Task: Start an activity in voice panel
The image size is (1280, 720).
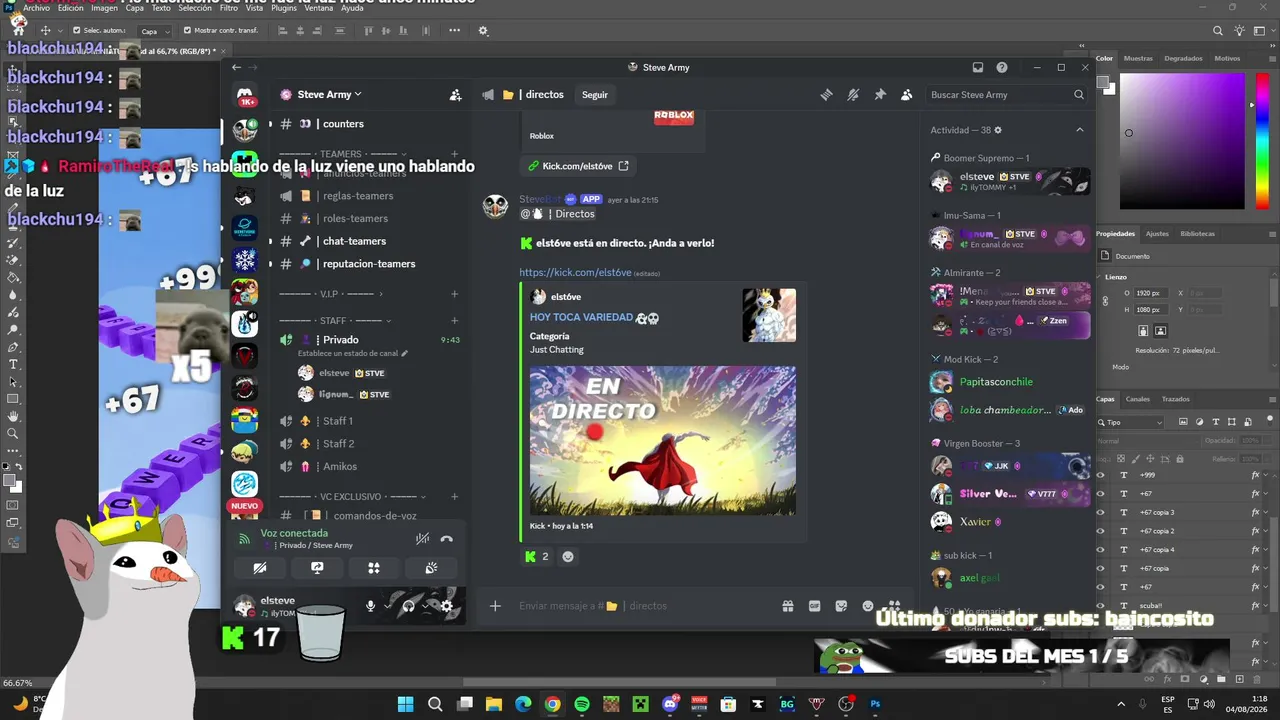Action: 374,568
